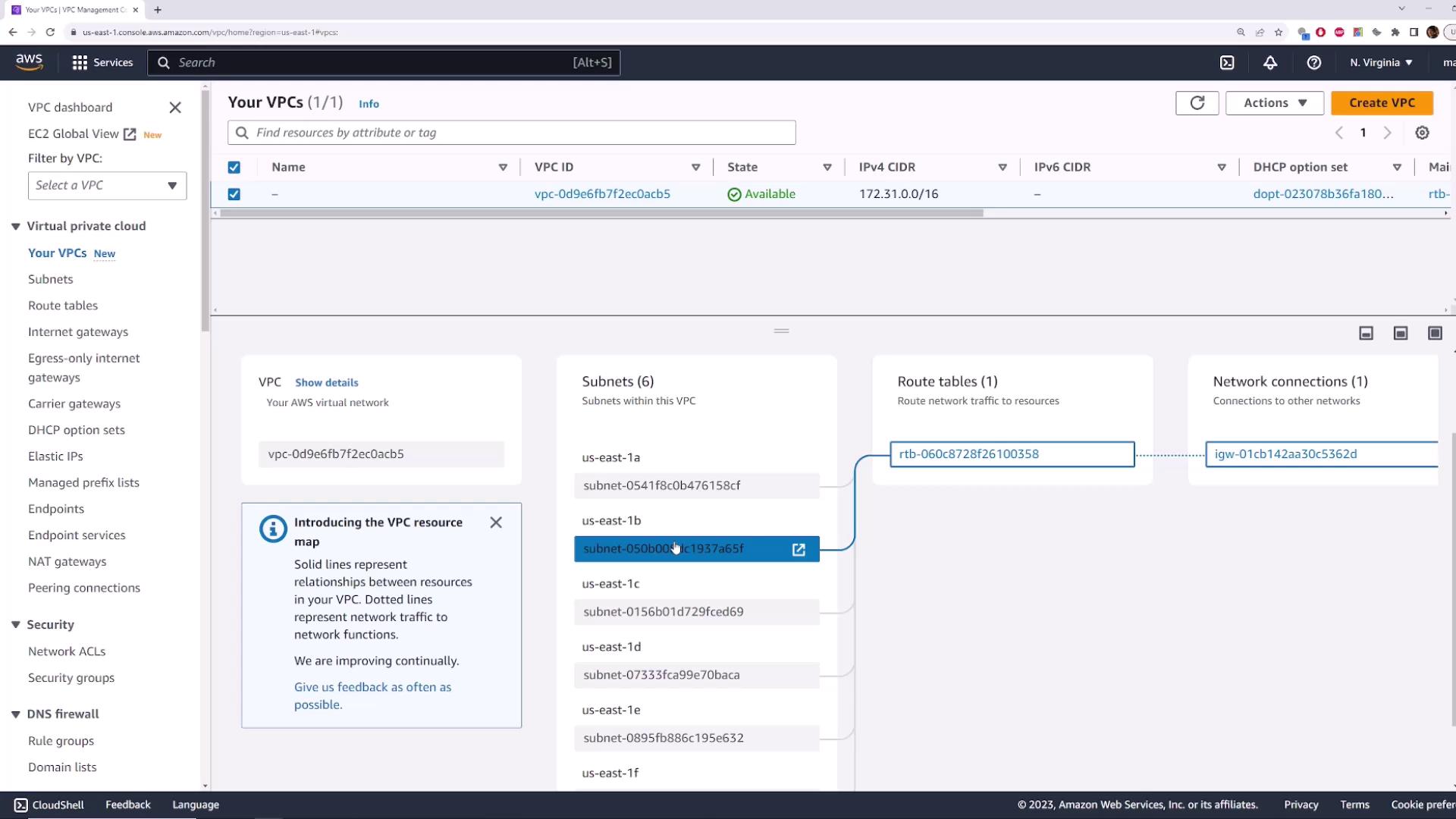
Task: Set details panel to medium split view
Action: pos(1401,334)
